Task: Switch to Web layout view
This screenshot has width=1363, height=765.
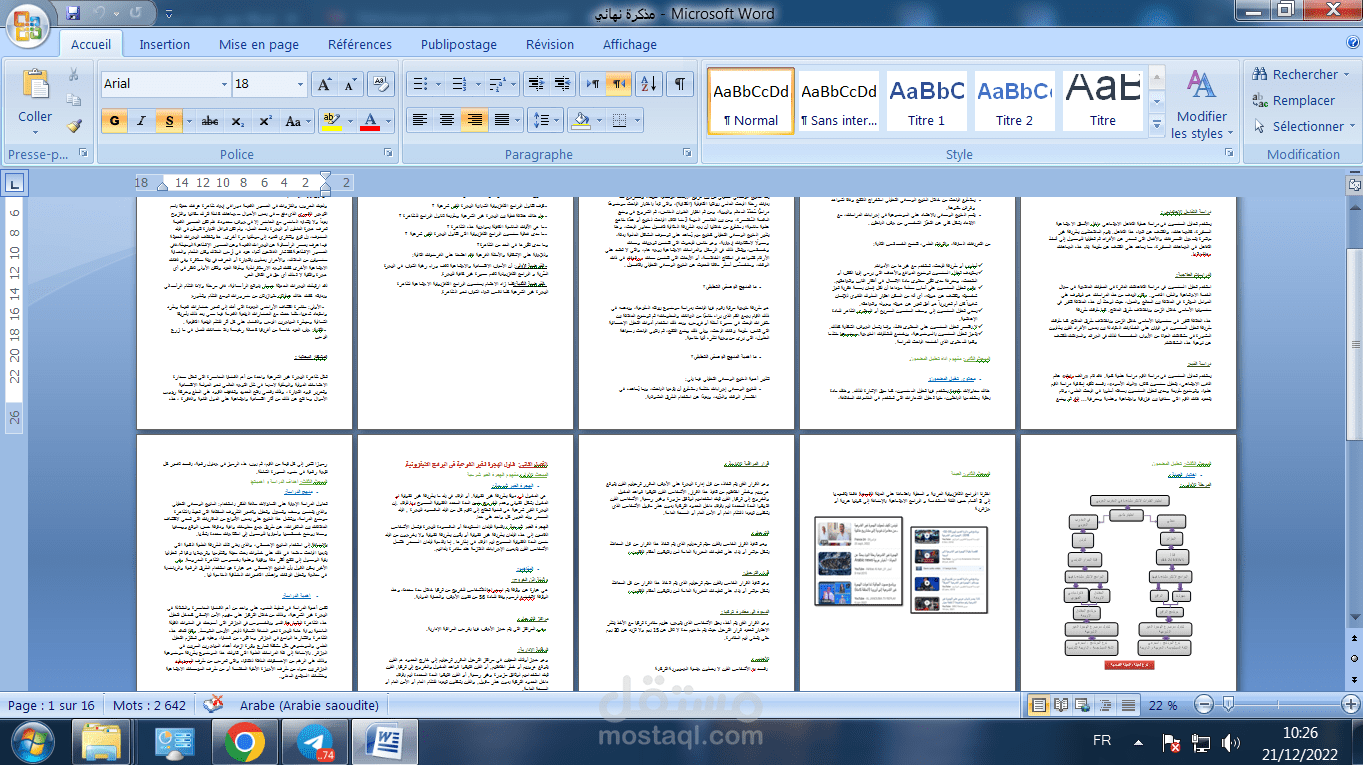Action: click(x=1083, y=705)
